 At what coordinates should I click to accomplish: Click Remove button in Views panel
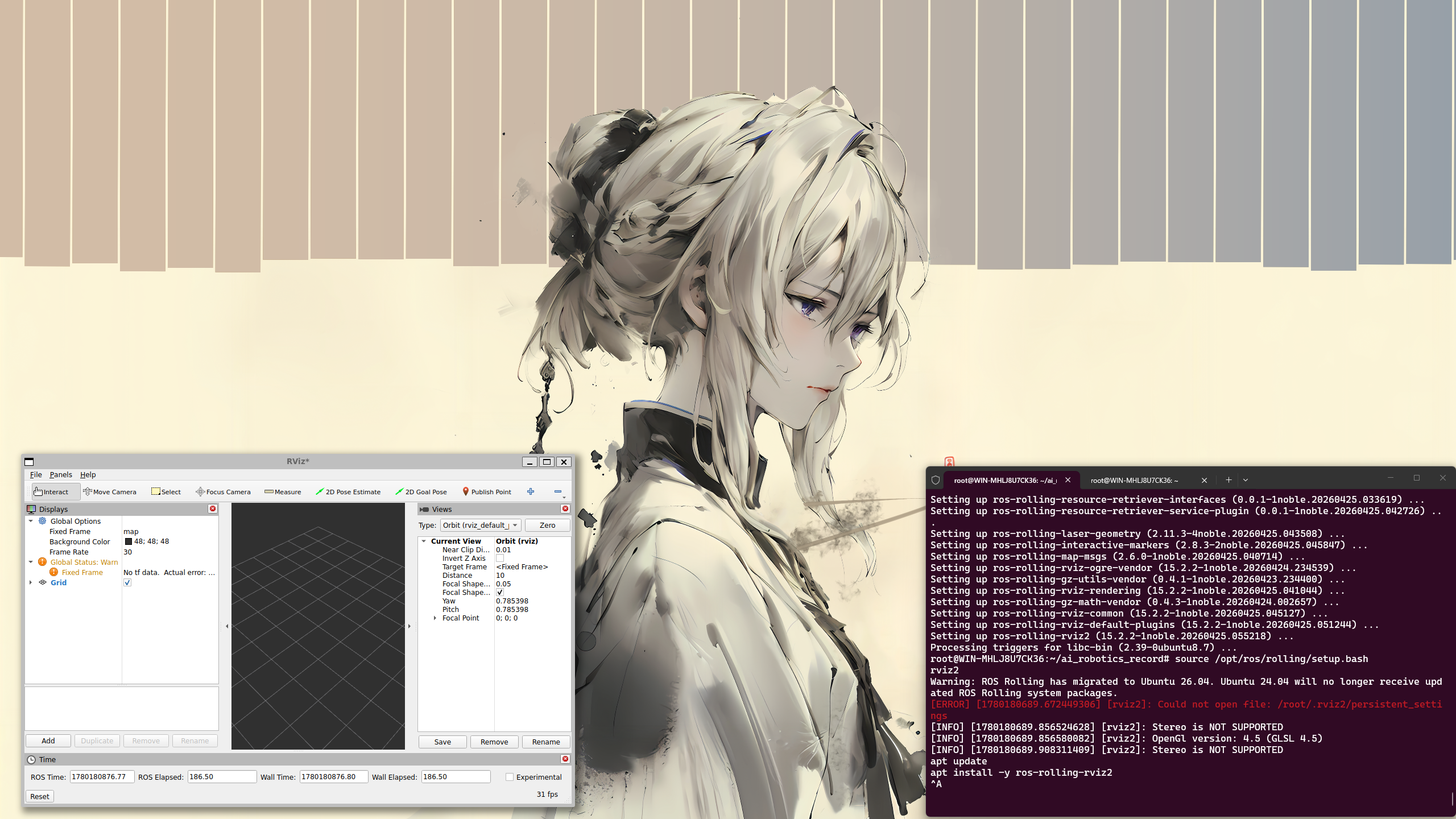[494, 742]
